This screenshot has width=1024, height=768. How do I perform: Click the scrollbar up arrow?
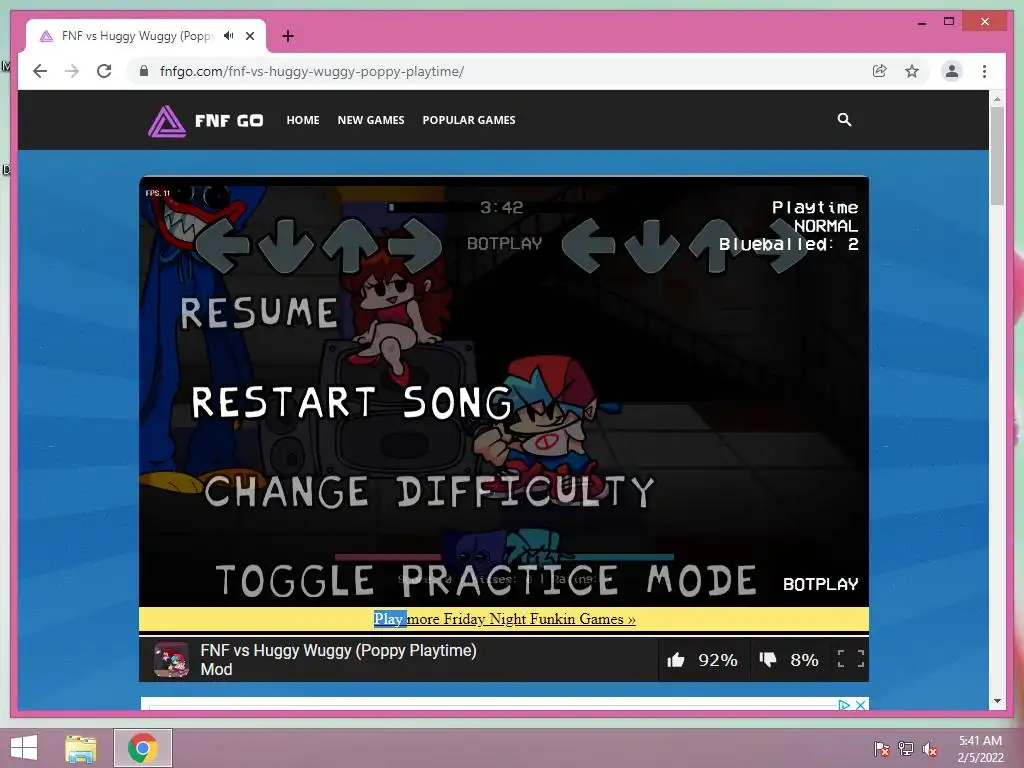coord(997,99)
